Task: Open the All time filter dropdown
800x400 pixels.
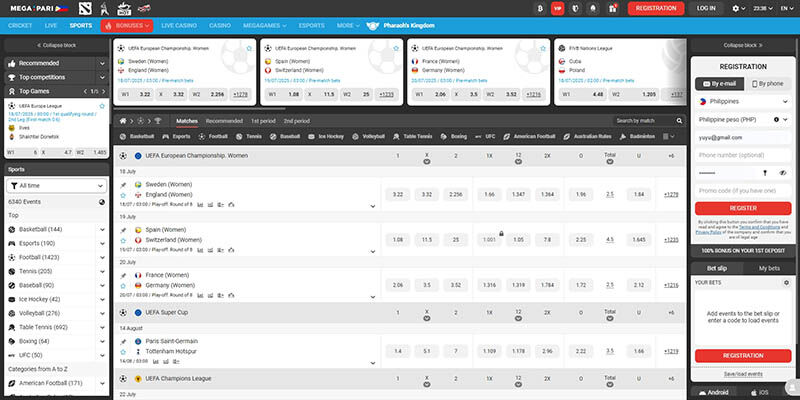Action: point(57,186)
